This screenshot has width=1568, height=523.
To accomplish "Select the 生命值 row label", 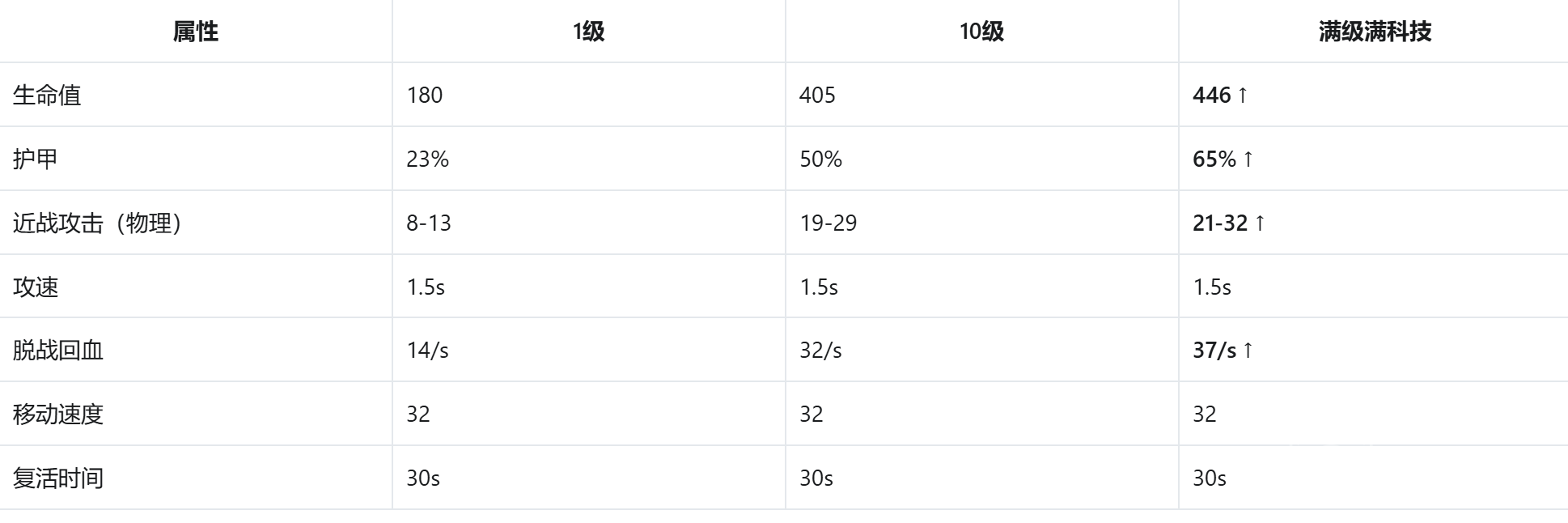I will [47, 96].
